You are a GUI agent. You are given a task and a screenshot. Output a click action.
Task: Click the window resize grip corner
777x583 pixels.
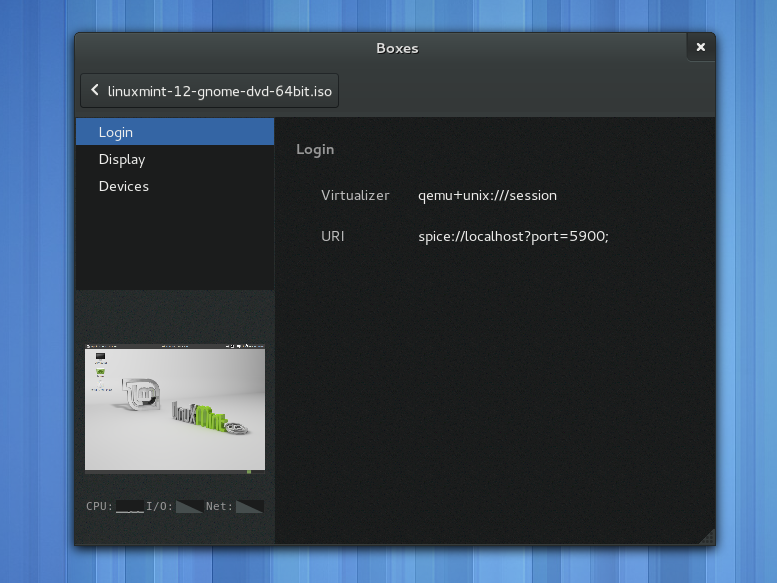(708, 537)
